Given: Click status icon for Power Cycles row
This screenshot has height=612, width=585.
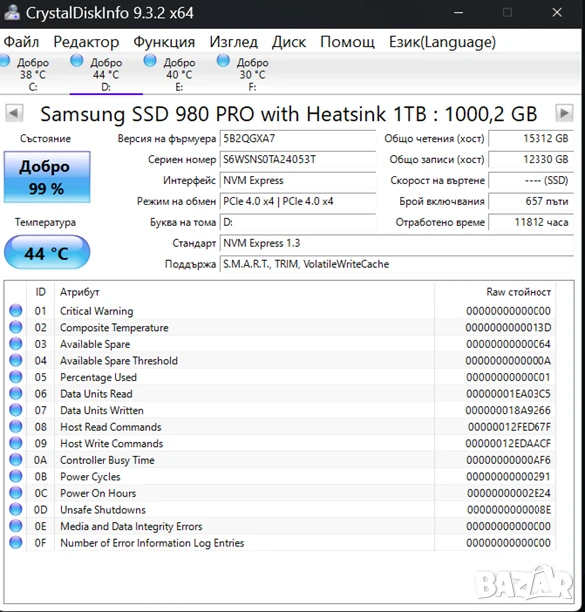Looking at the screenshot, I should (16, 477).
